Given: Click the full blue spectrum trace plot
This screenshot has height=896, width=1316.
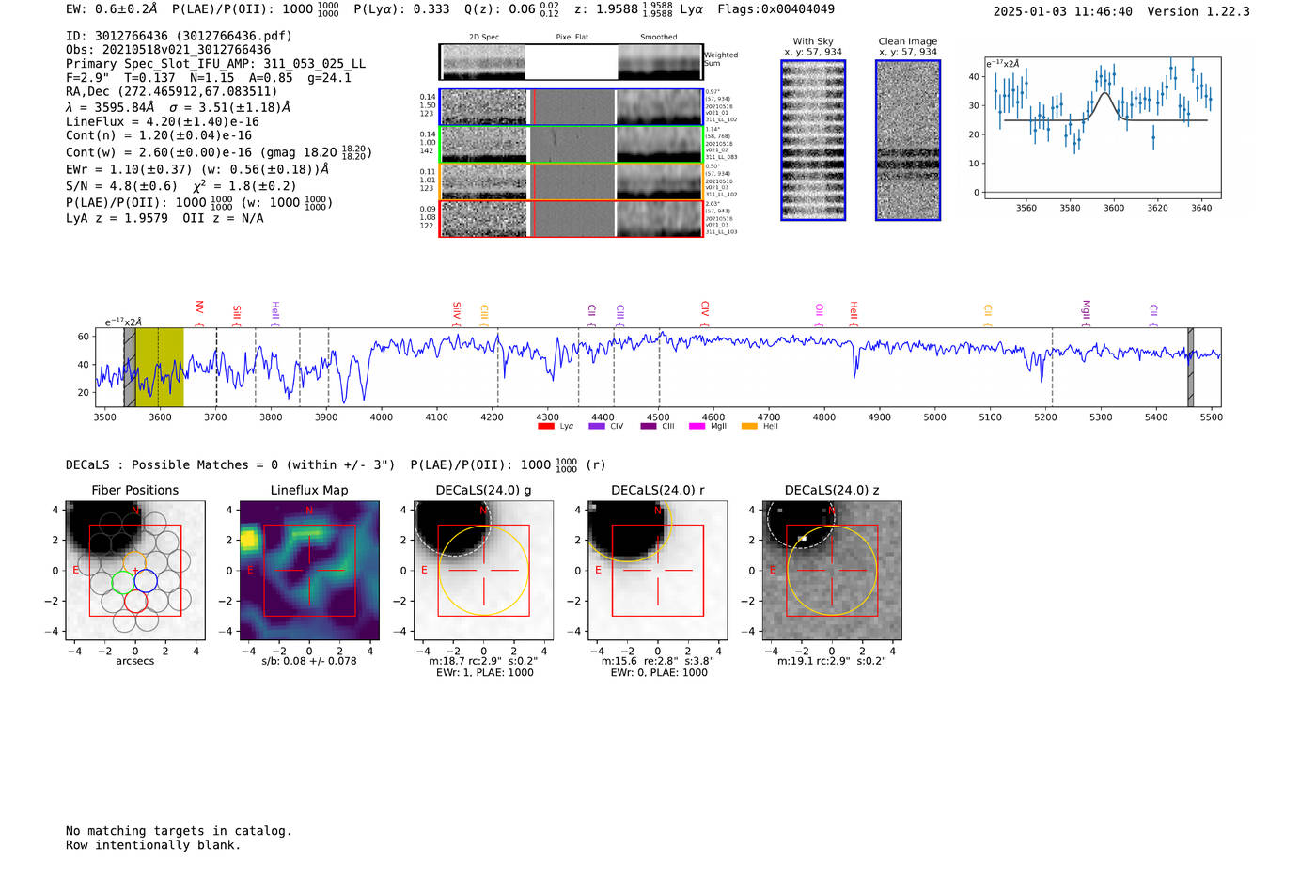Looking at the screenshot, I should pos(657,368).
